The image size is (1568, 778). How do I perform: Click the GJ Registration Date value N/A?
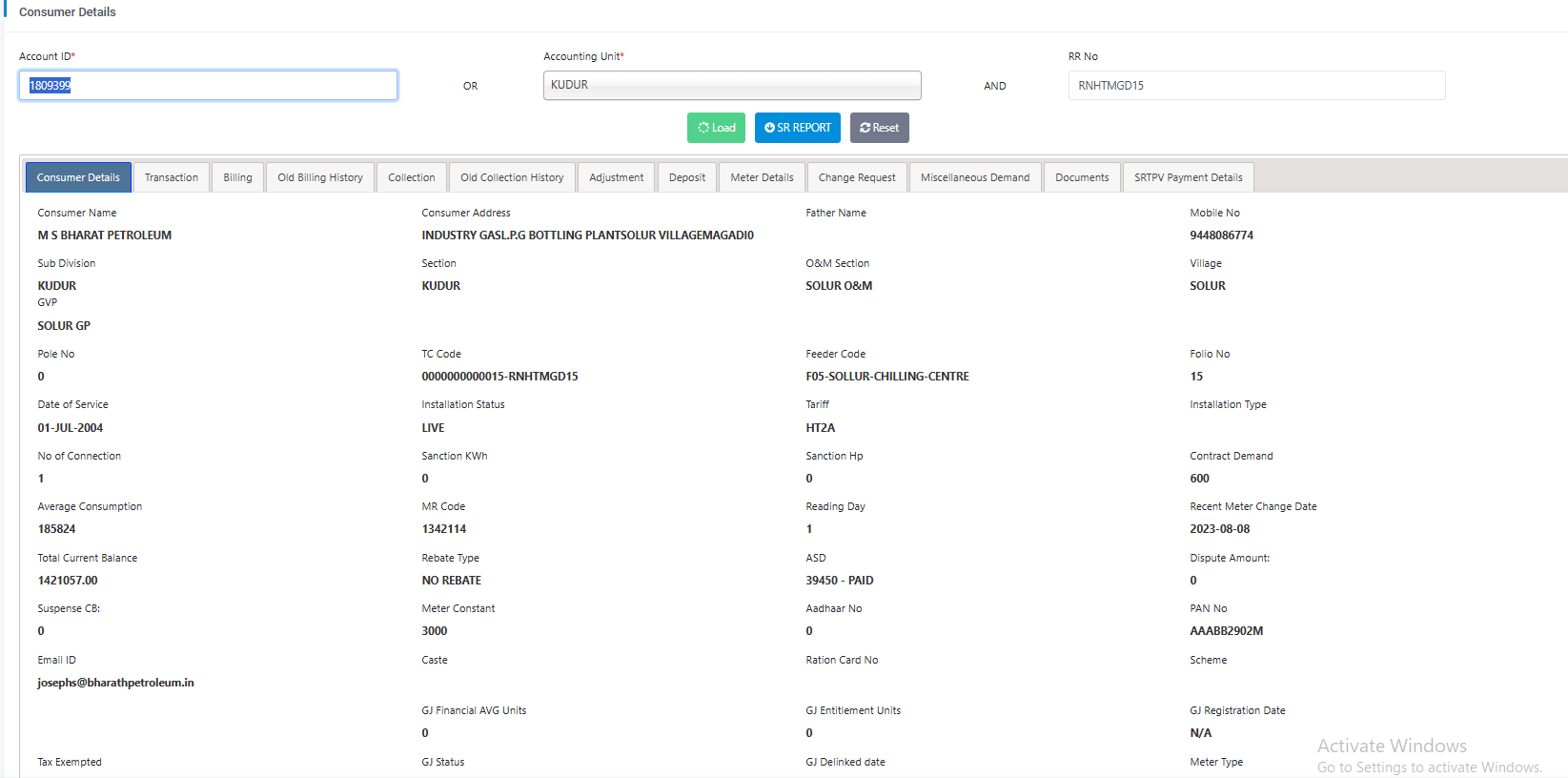click(1201, 733)
